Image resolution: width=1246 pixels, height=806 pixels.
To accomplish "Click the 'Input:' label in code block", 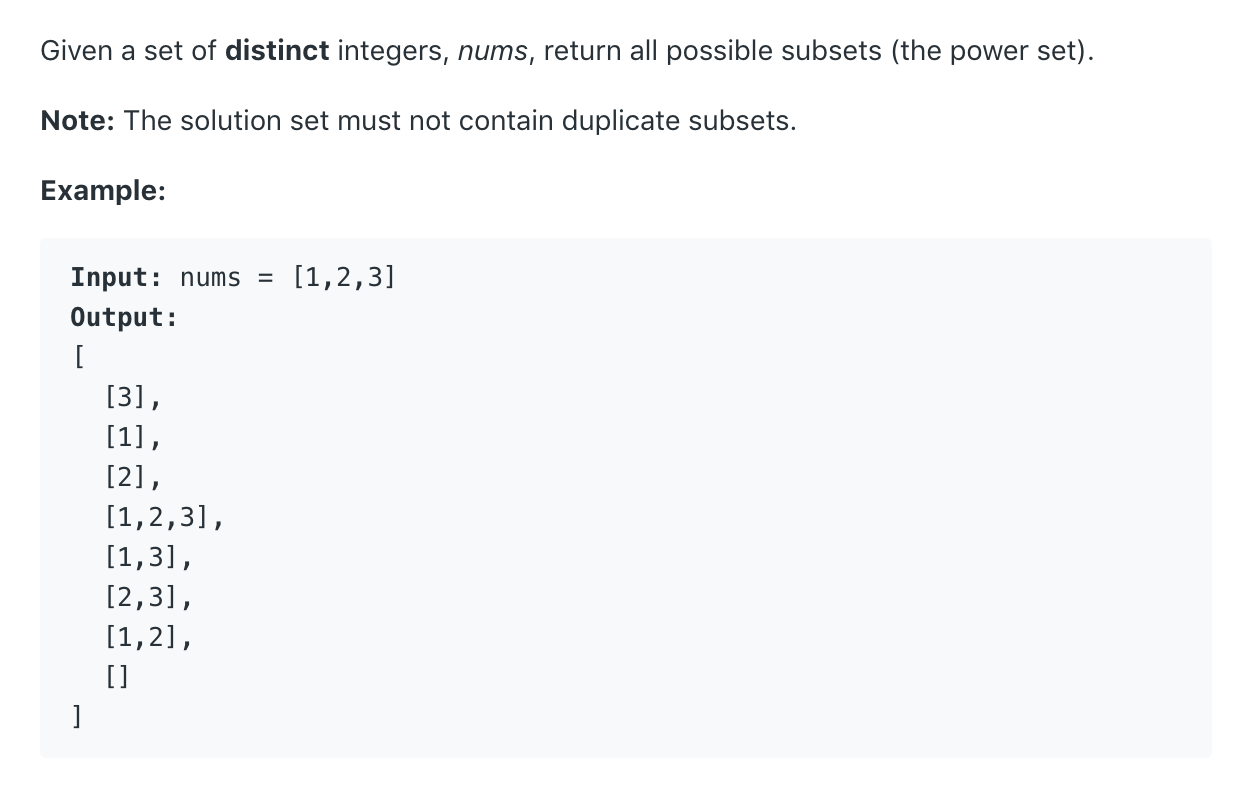I will [x=109, y=277].
